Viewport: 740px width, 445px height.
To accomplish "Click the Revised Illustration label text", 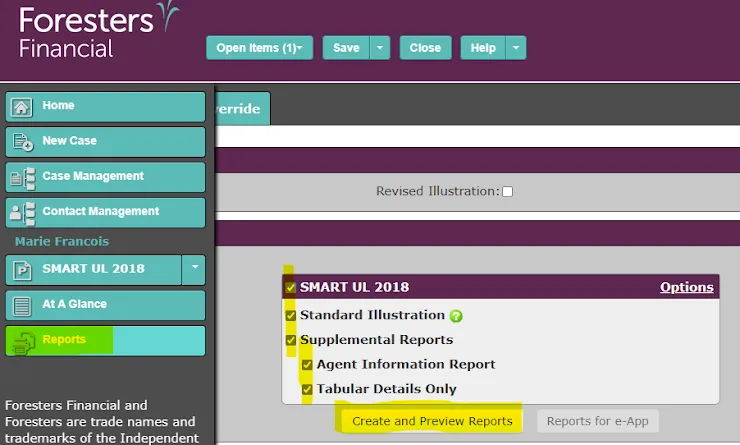I will pyautogui.click(x=437, y=191).
